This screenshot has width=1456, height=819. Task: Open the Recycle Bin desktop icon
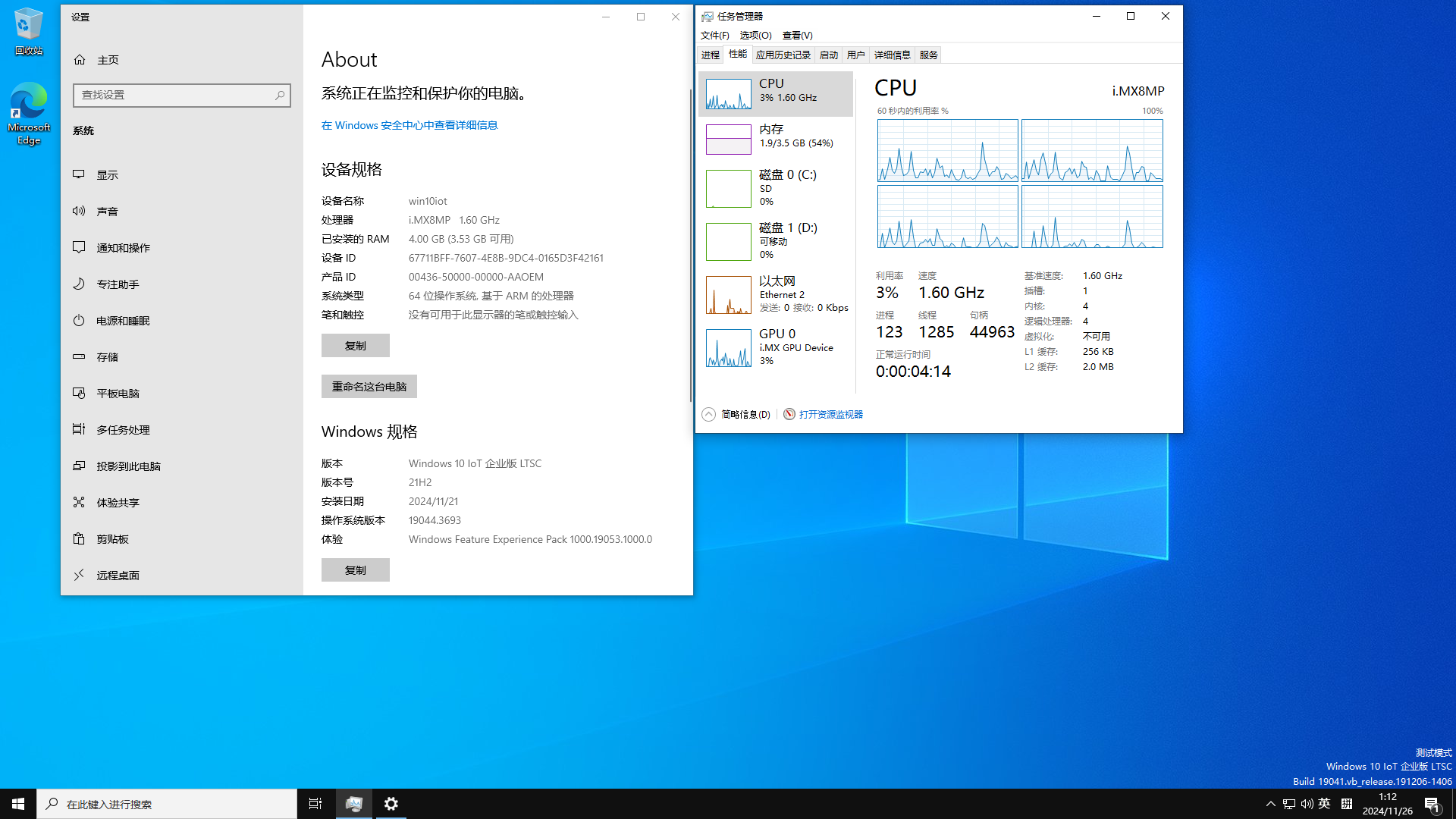pyautogui.click(x=28, y=32)
